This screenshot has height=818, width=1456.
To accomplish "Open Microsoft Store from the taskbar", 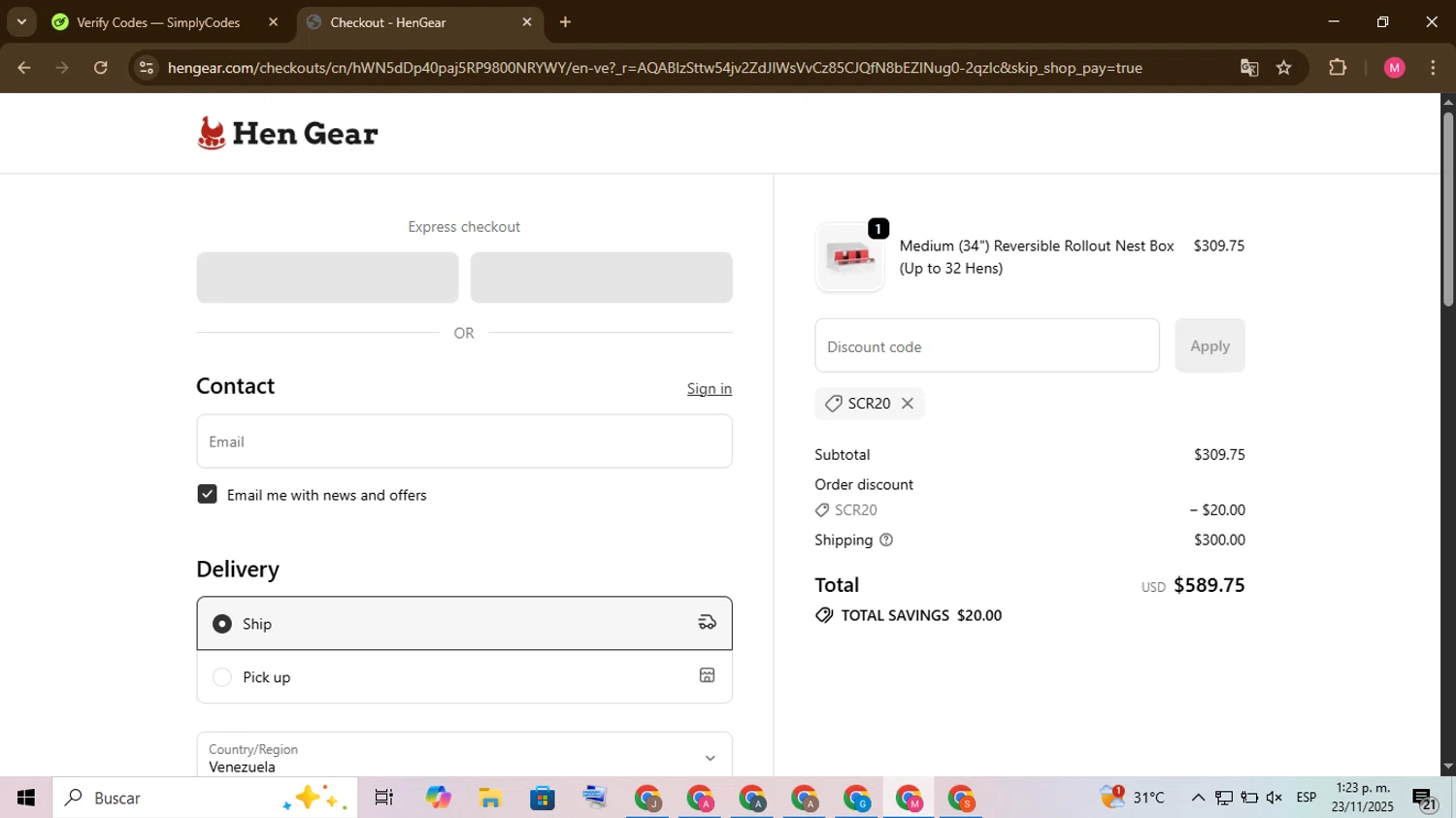I will click(543, 798).
